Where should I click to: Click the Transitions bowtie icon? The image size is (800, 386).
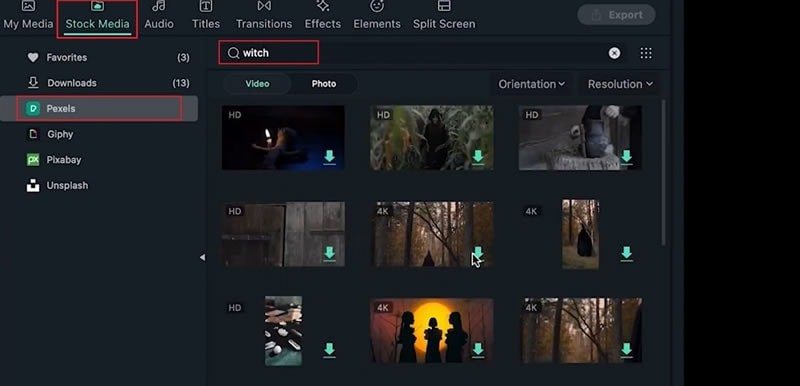pyautogui.click(x=264, y=6)
